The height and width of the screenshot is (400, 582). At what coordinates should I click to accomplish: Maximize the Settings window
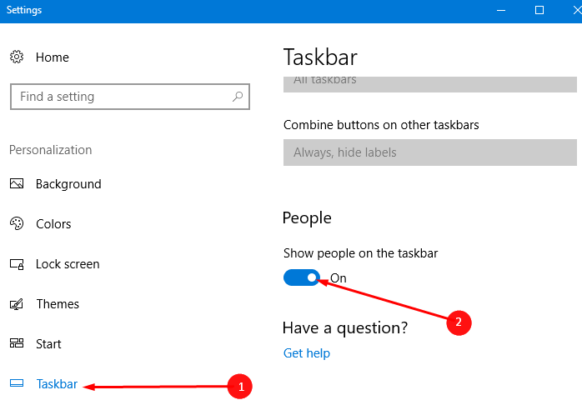point(539,10)
